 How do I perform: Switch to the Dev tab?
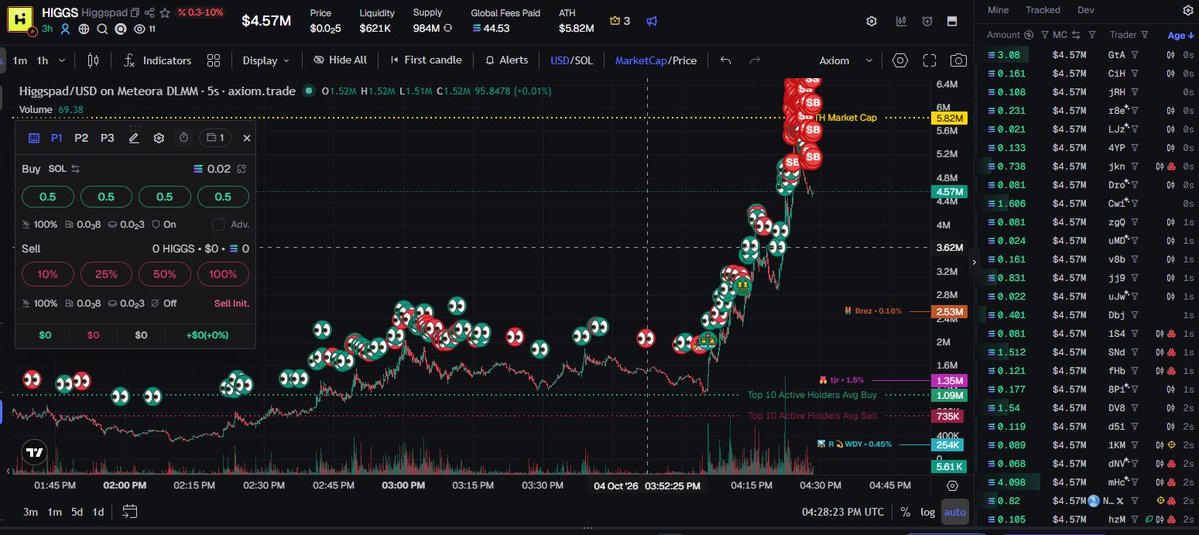point(1086,10)
